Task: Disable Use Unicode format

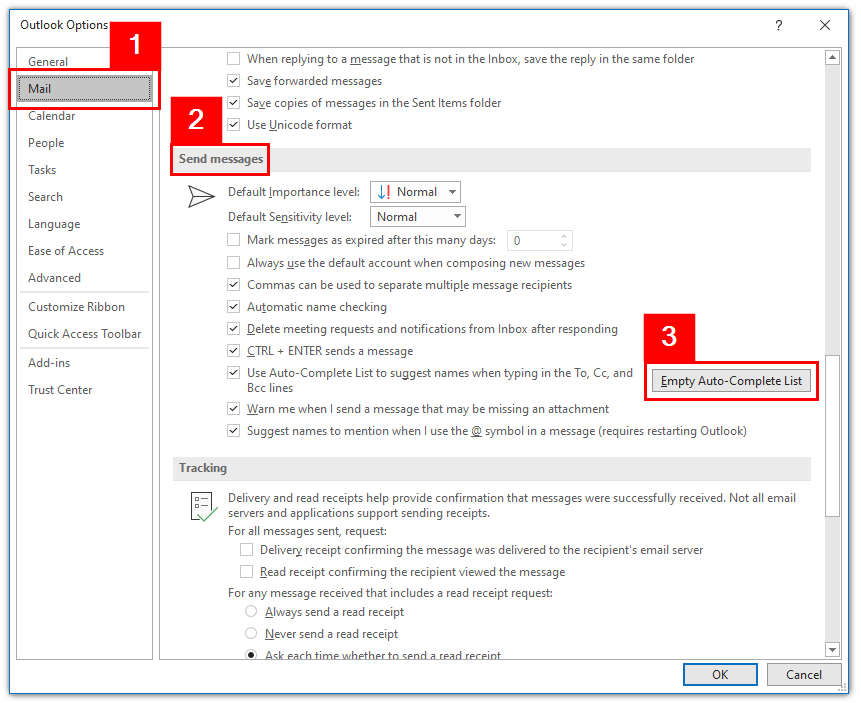Action: click(233, 125)
